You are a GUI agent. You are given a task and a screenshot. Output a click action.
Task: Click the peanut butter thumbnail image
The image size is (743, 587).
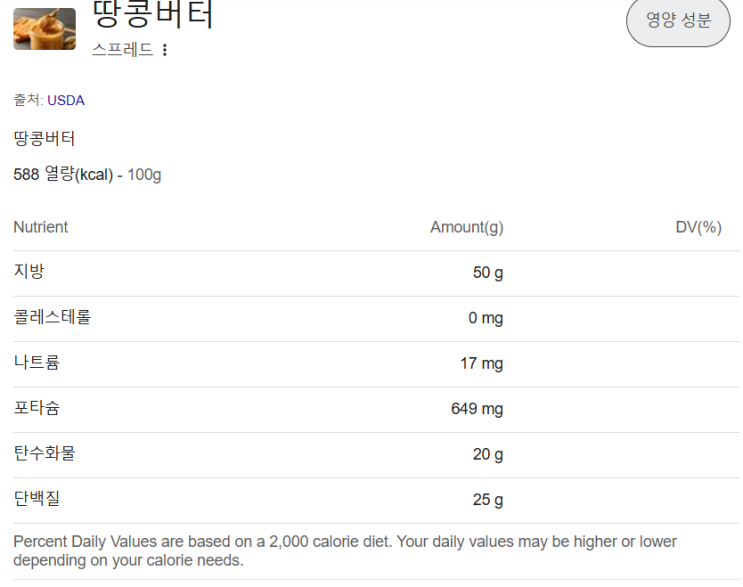44,28
